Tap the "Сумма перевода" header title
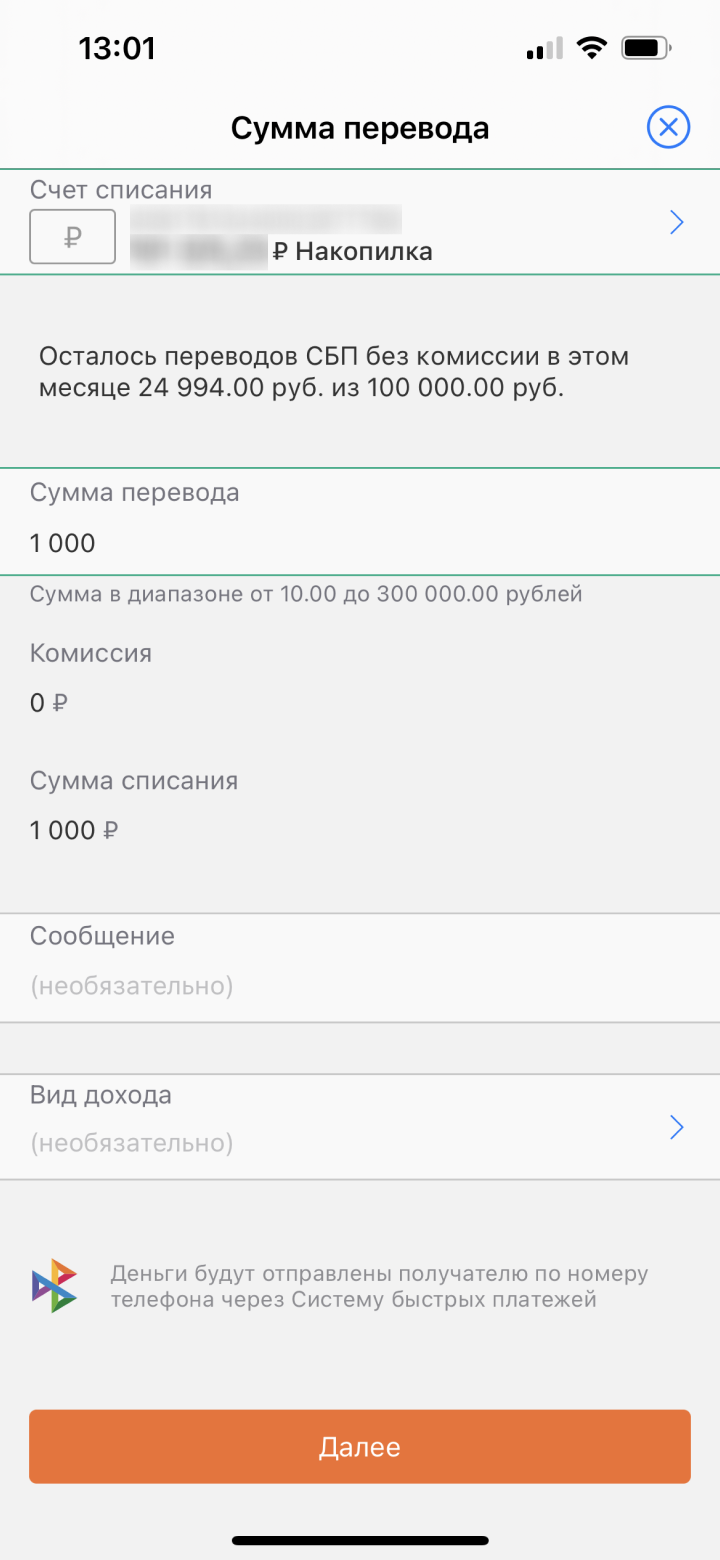 coord(360,128)
